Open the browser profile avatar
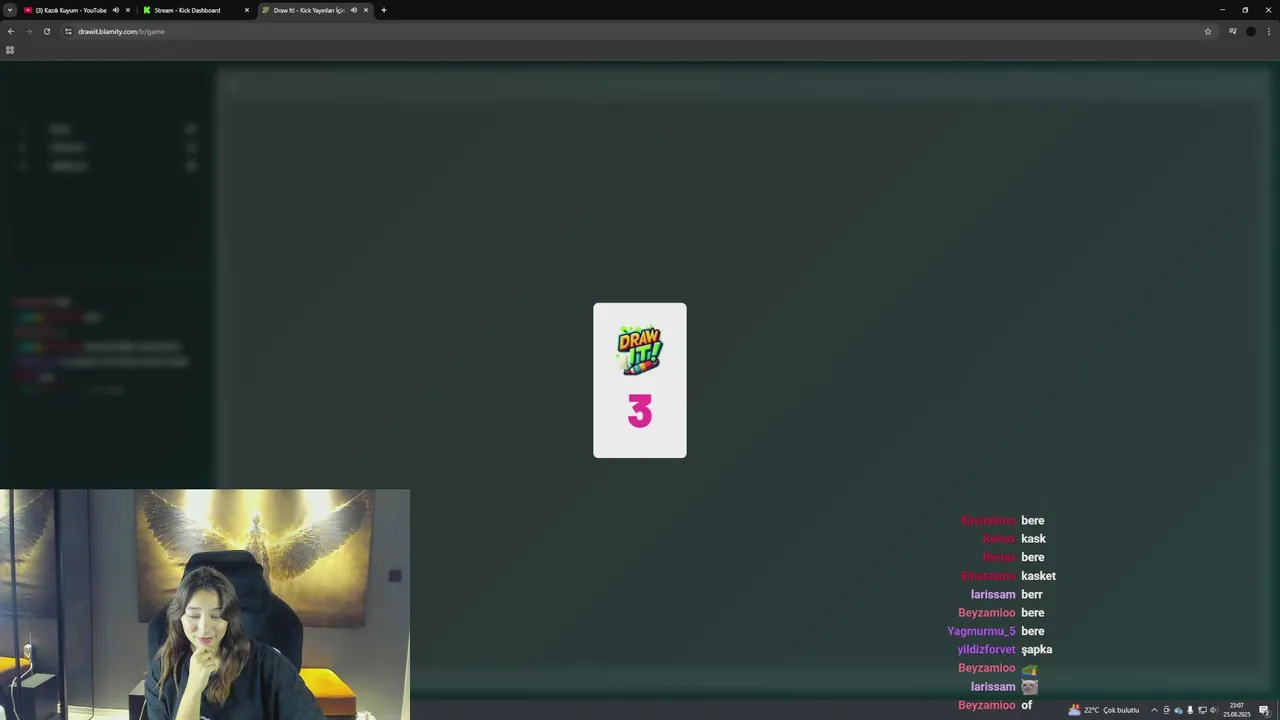1280x720 pixels. tap(1251, 31)
